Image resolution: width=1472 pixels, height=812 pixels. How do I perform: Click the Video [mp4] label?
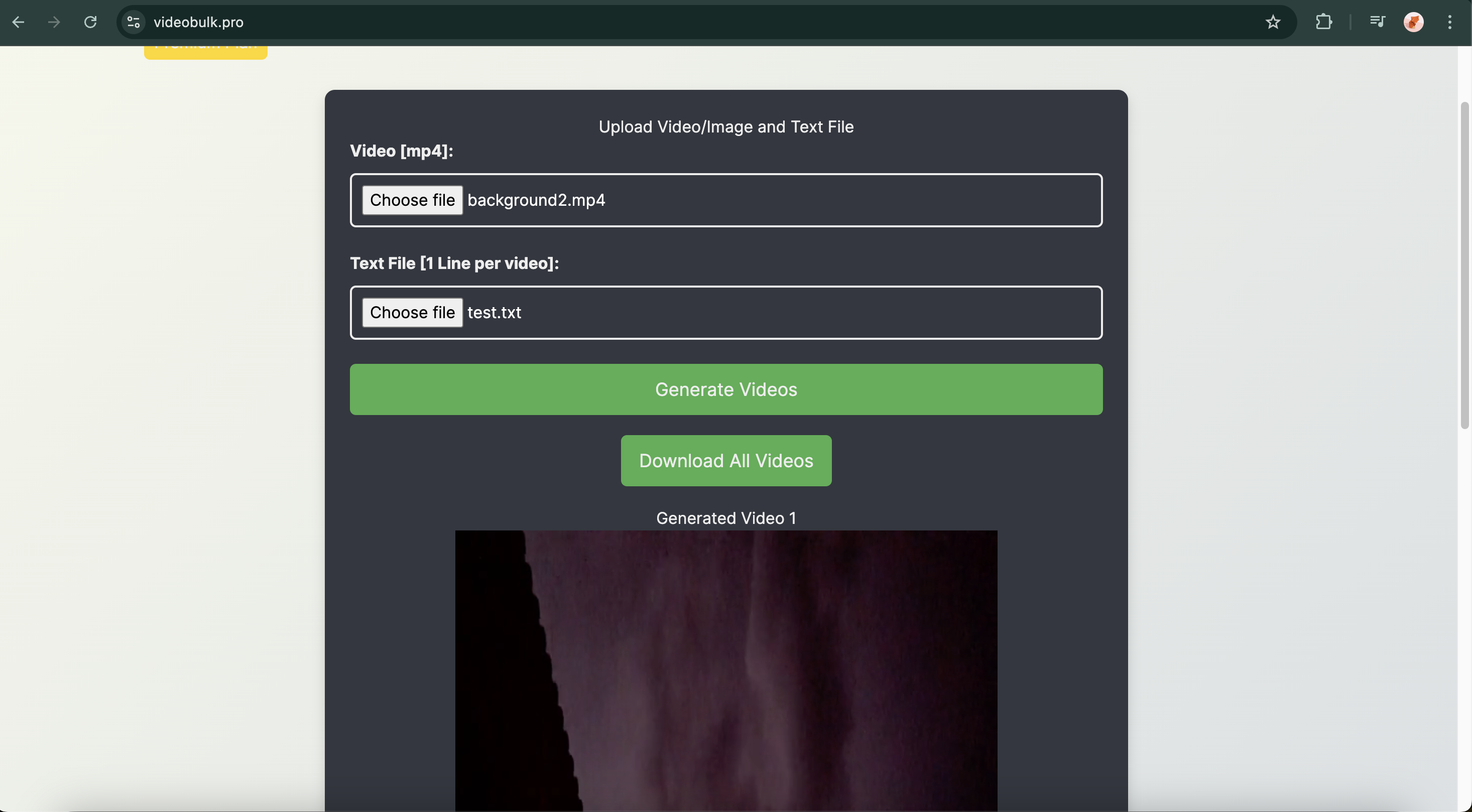coord(401,151)
